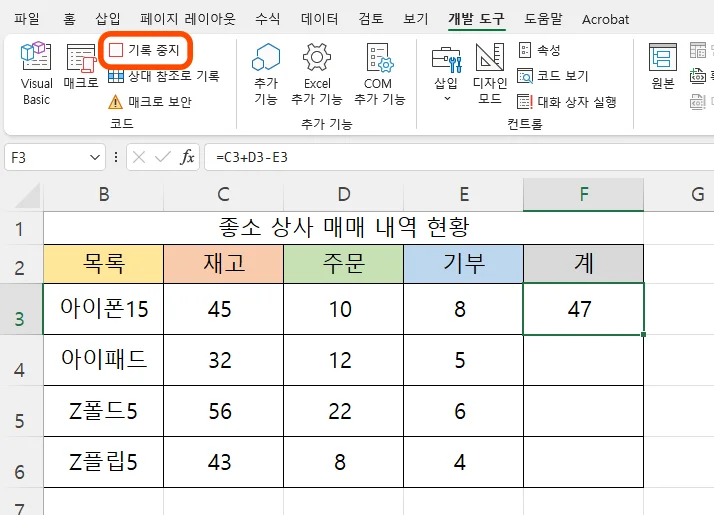This screenshot has width=714, height=515.
Task: Open the Acrobat tab
Action: tap(606, 20)
